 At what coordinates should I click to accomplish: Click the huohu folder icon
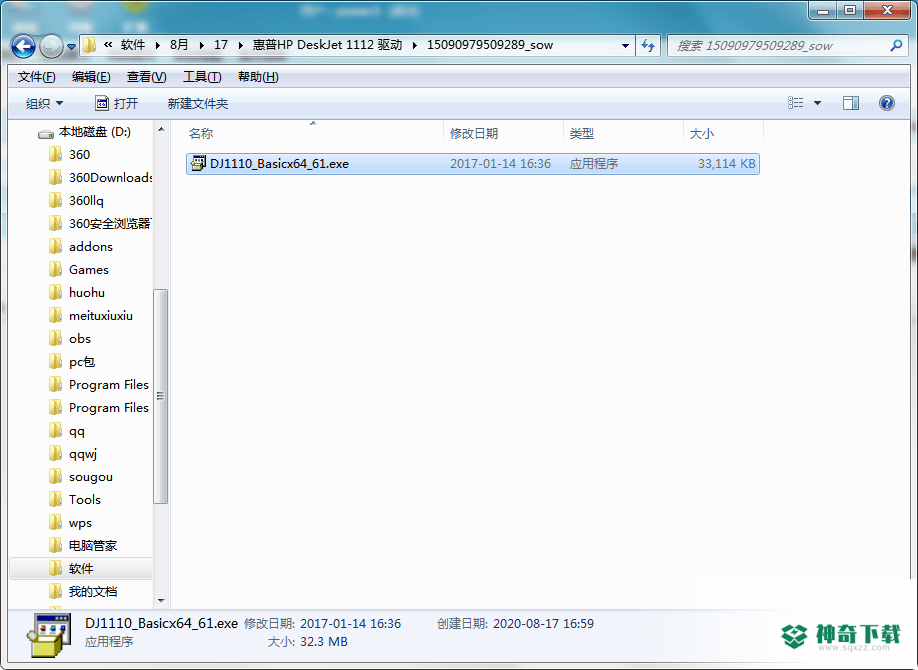pyautogui.click(x=55, y=293)
